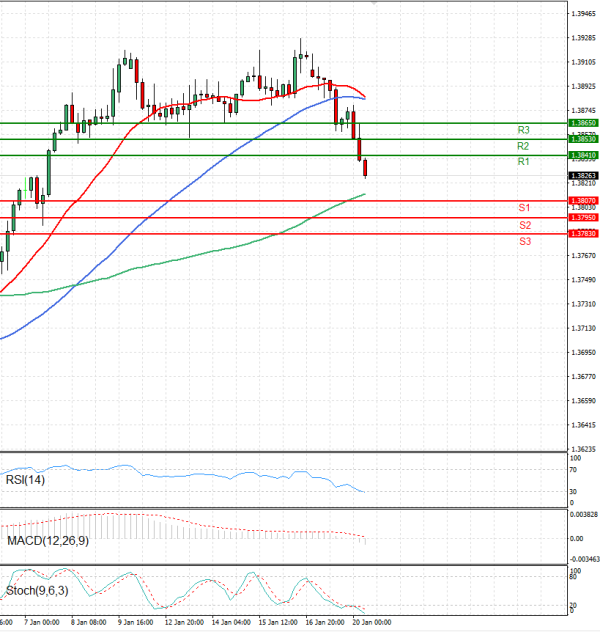Click the current price tag 1.38263

pos(583,175)
